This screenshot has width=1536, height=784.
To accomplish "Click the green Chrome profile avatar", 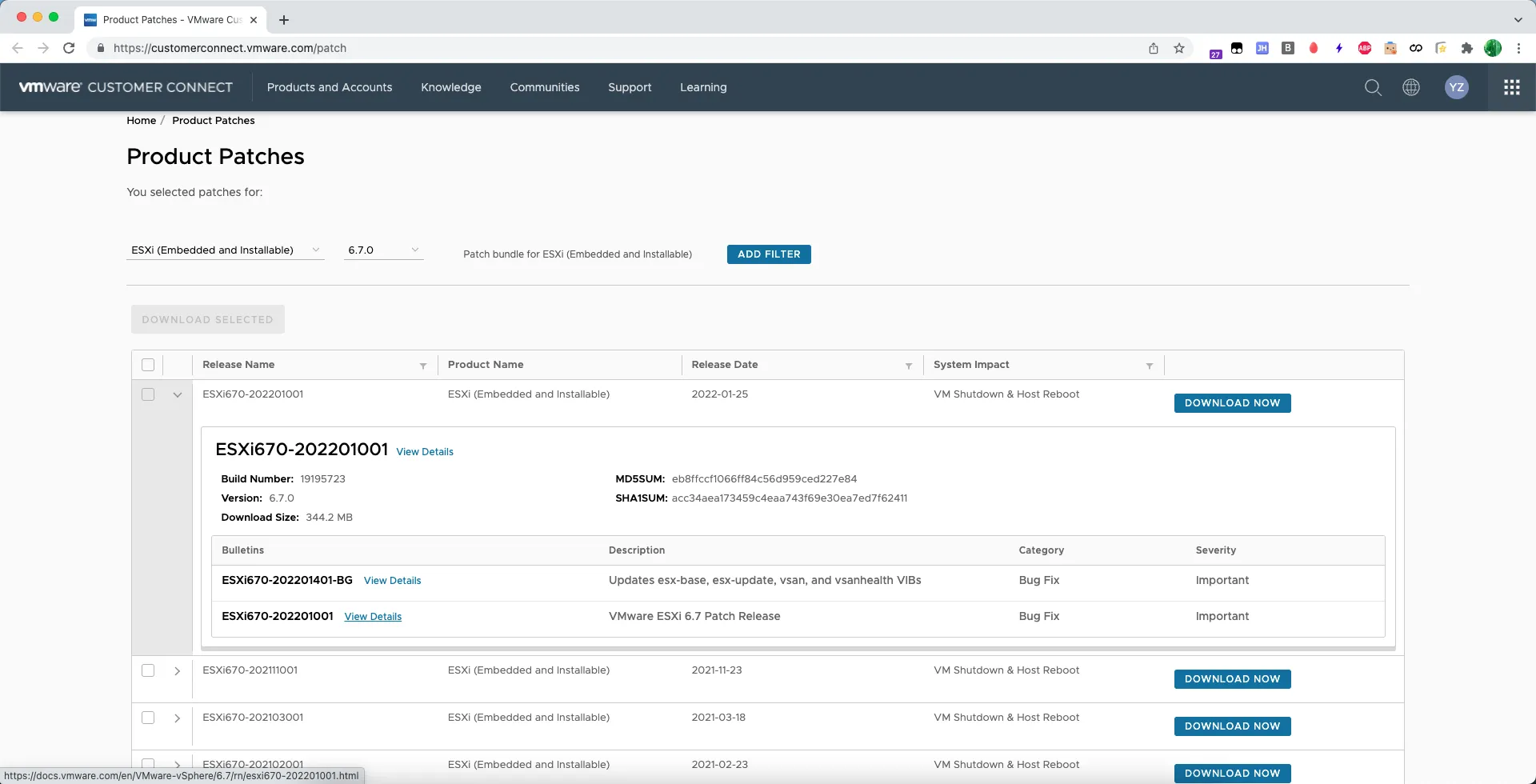I will click(1493, 48).
